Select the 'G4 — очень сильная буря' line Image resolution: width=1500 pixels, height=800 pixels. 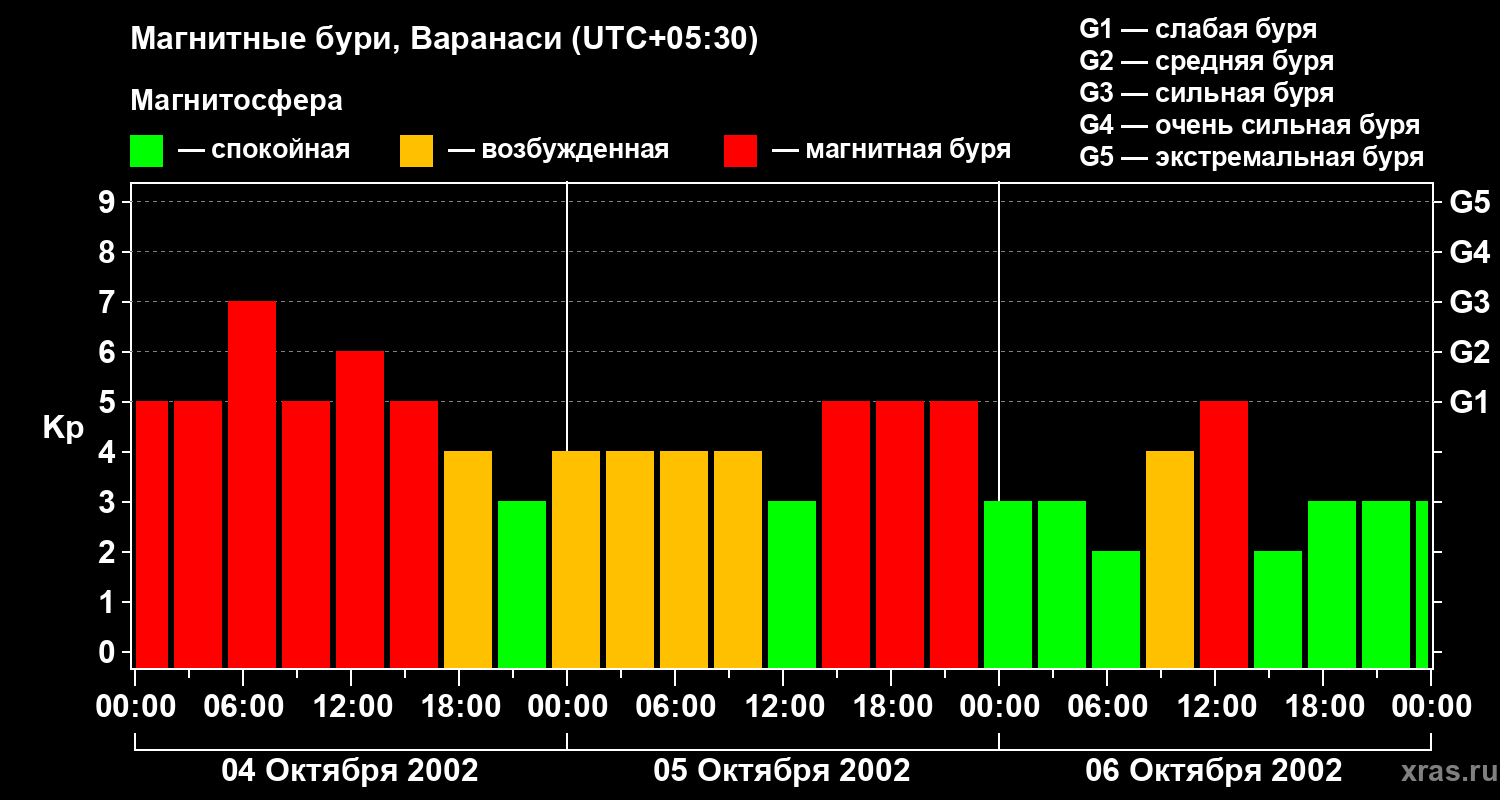[1249, 125]
